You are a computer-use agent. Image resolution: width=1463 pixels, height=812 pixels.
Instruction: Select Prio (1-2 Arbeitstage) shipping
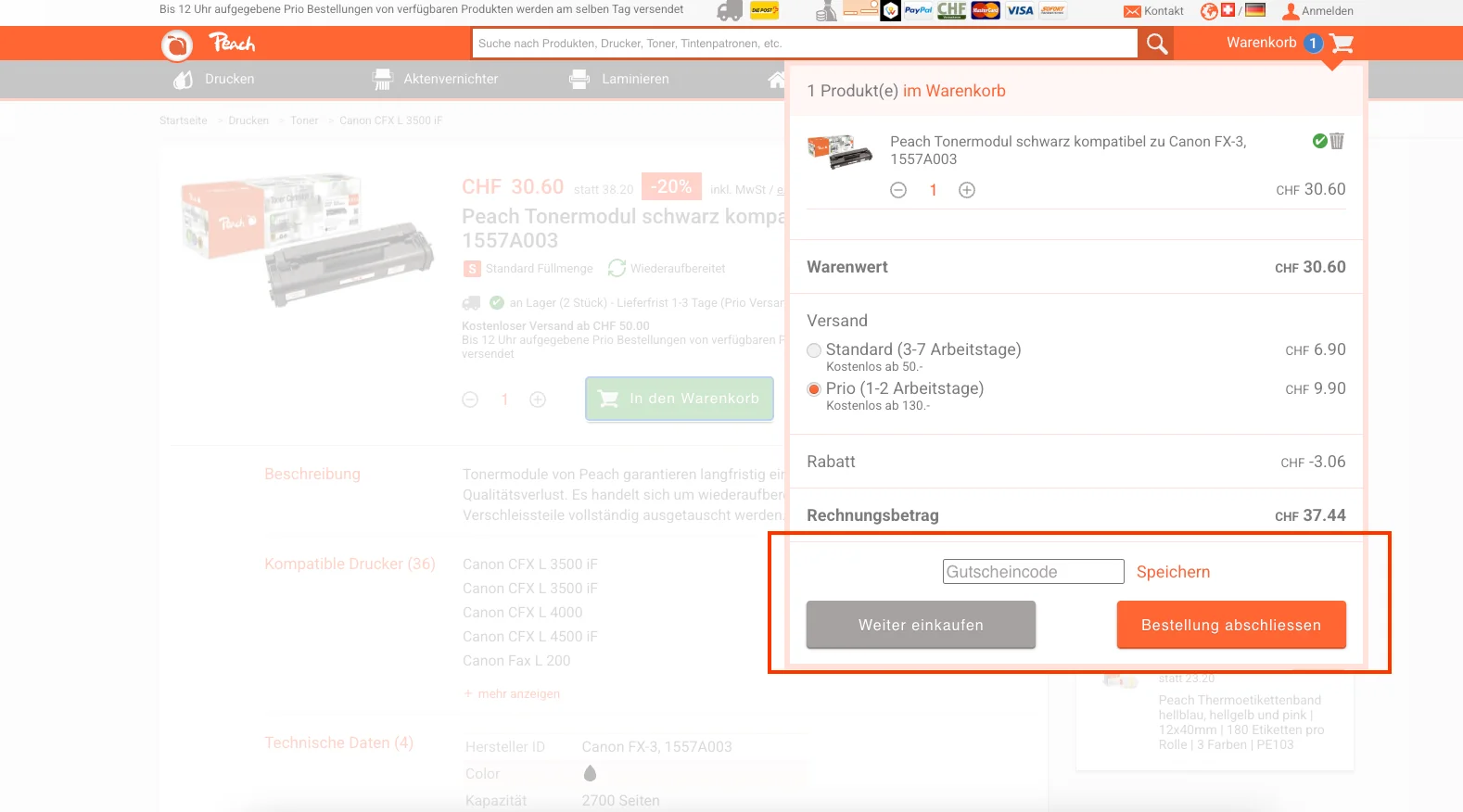coord(814,389)
